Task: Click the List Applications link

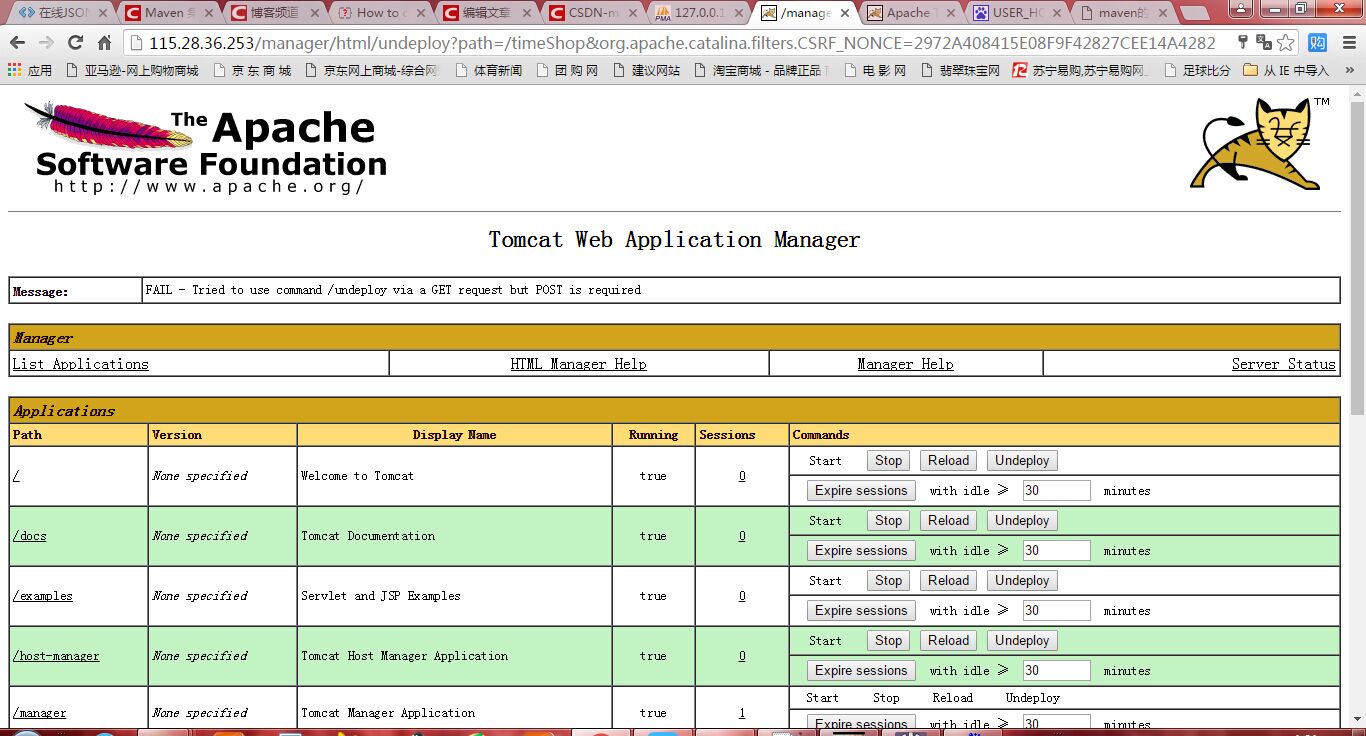Action: 80,364
